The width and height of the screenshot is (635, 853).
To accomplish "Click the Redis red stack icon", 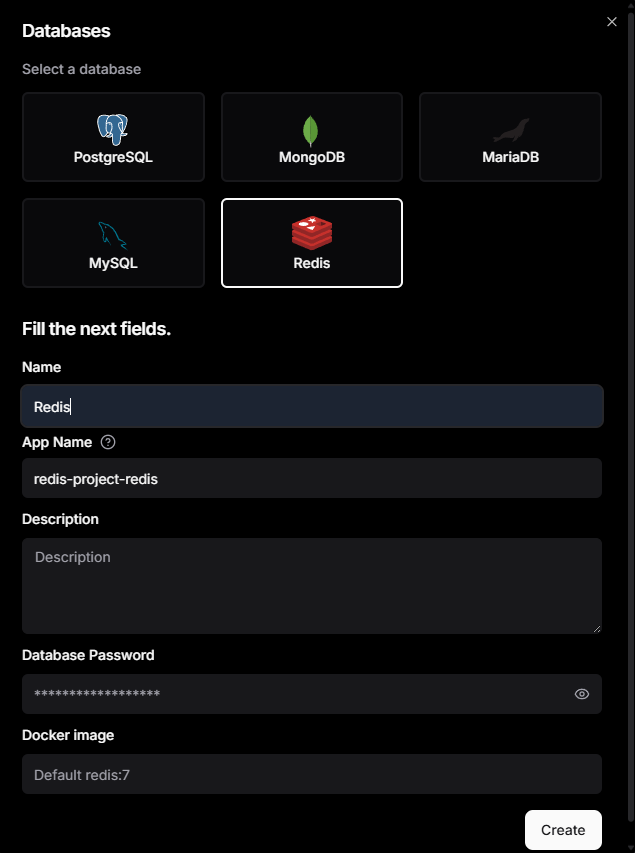I will tap(312, 233).
